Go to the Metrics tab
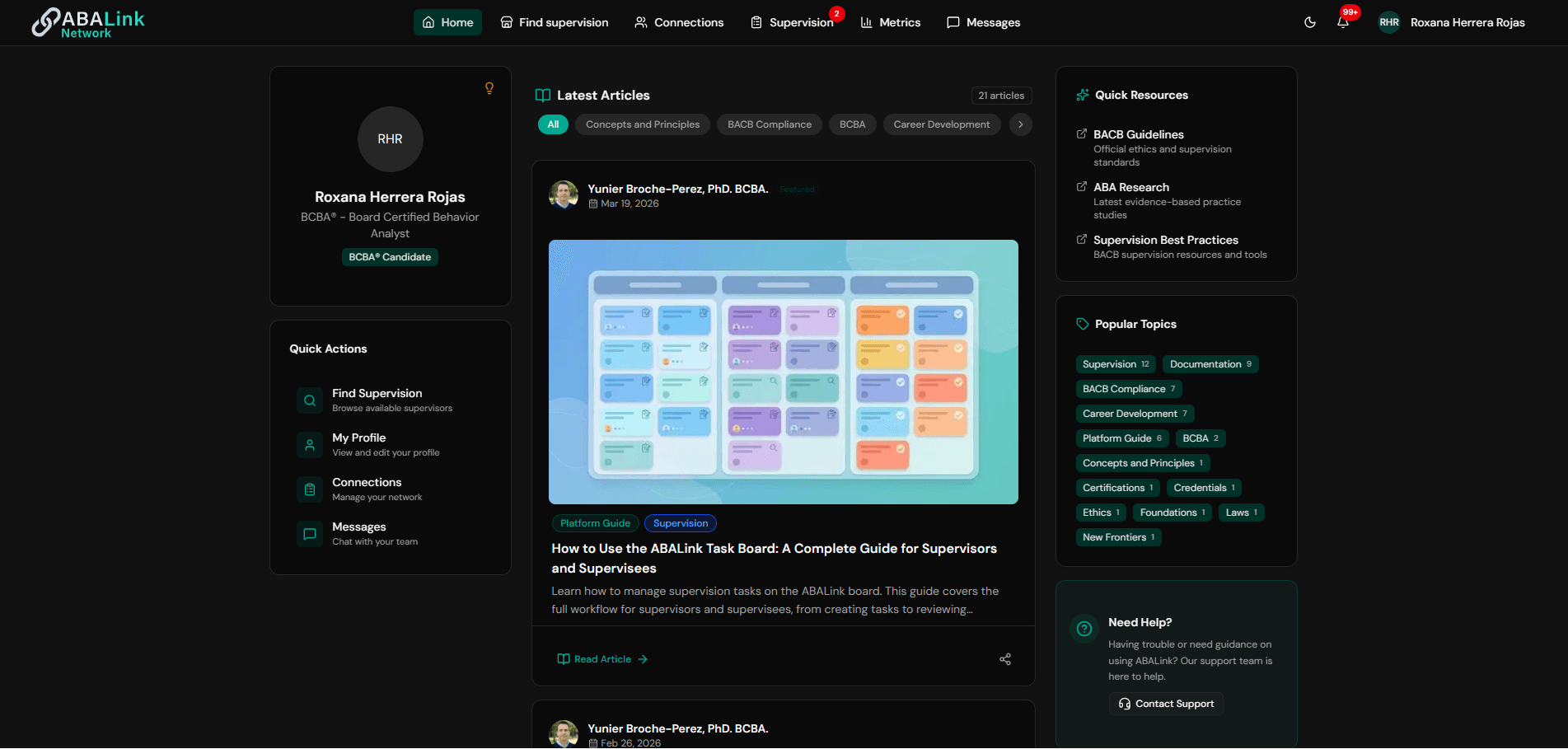The width and height of the screenshot is (1568, 749). click(891, 22)
